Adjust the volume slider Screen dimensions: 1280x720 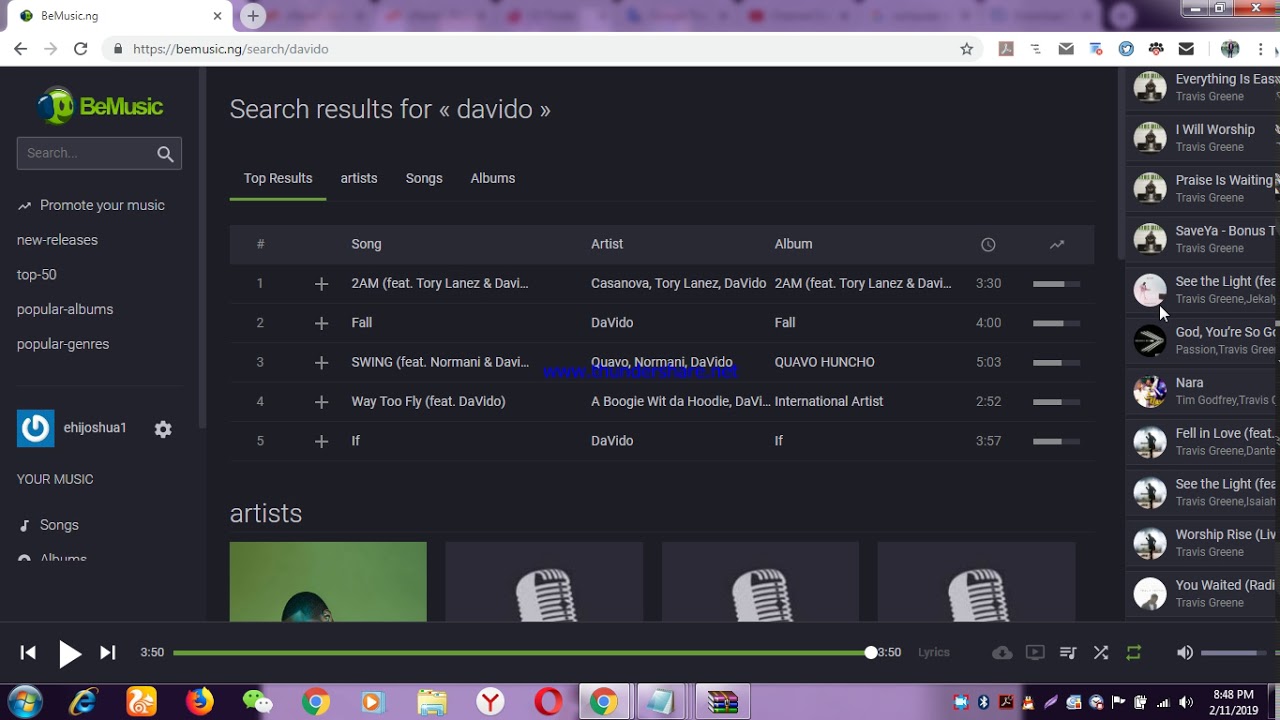click(x=1235, y=653)
